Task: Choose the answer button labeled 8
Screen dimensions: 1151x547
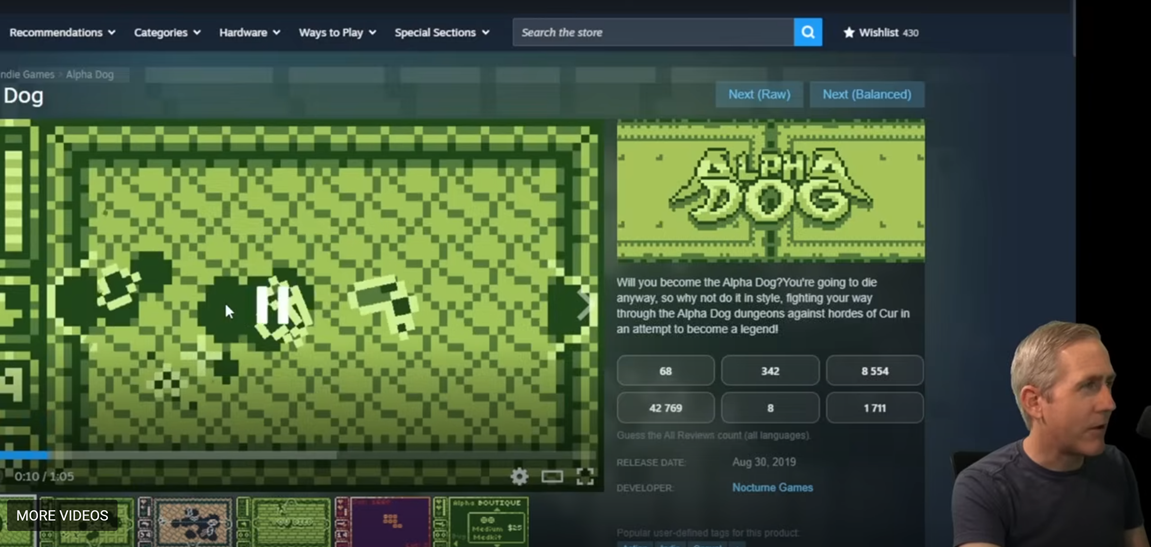Action: tap(770, 407)
